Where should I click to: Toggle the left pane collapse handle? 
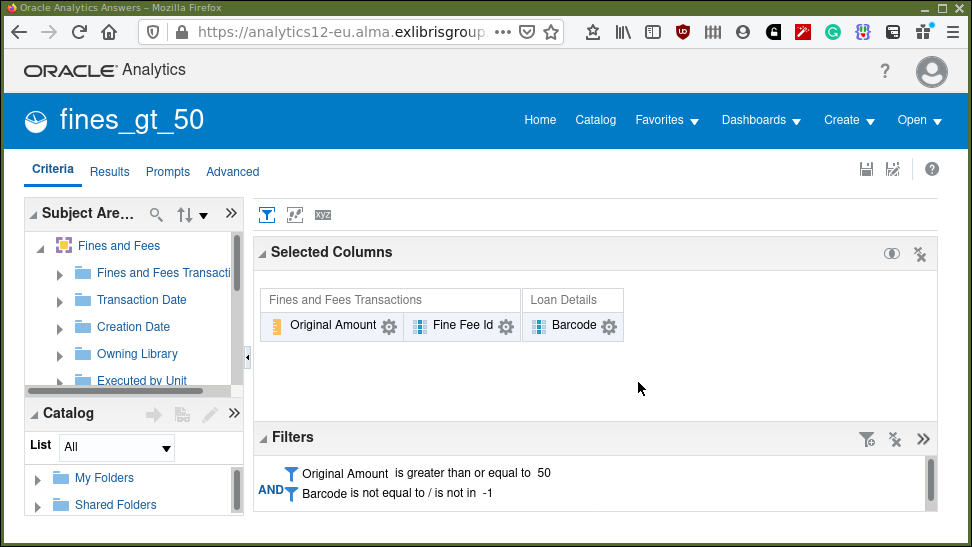[x=248, y=357]
